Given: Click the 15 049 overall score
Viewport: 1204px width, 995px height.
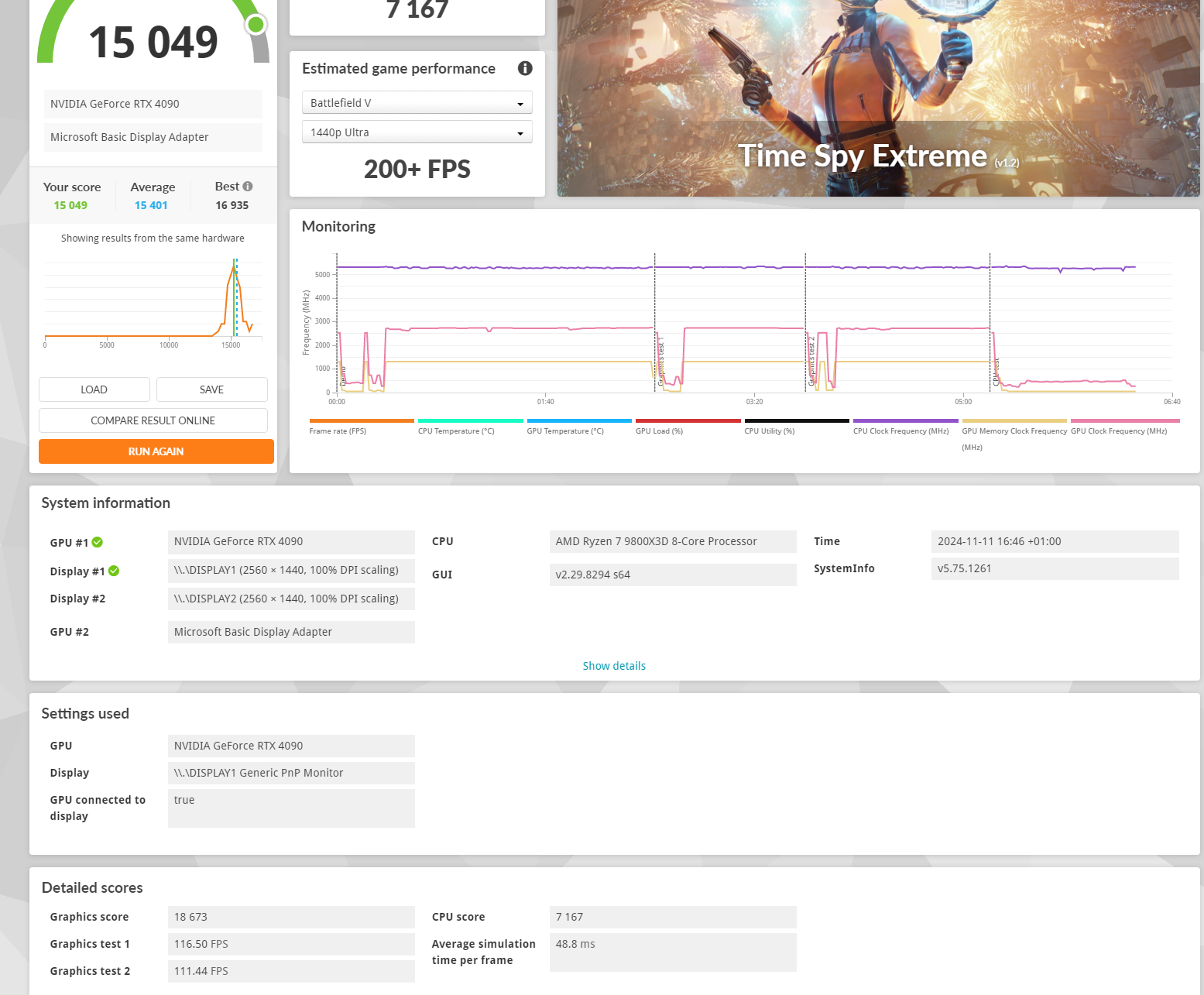Looking at the screenshot, I should 153,42.
